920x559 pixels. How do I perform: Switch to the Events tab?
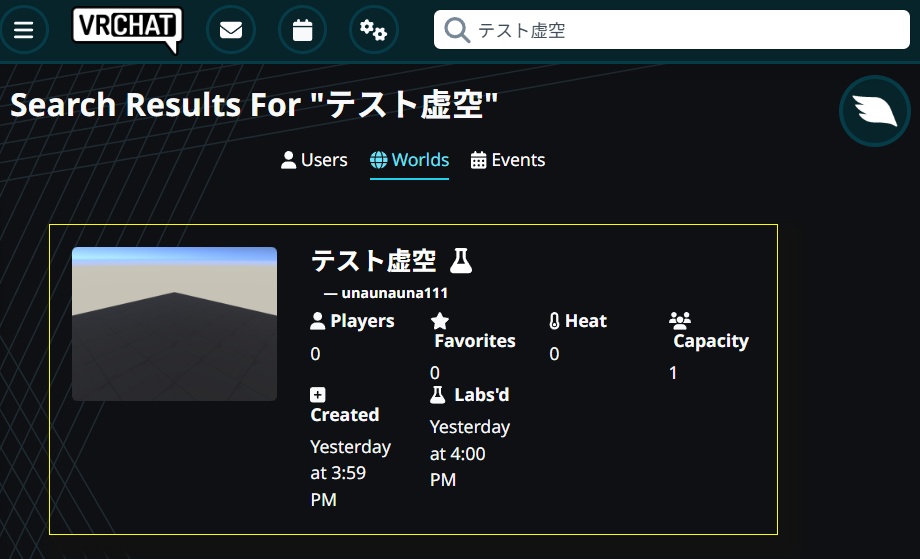click(508, 160)
